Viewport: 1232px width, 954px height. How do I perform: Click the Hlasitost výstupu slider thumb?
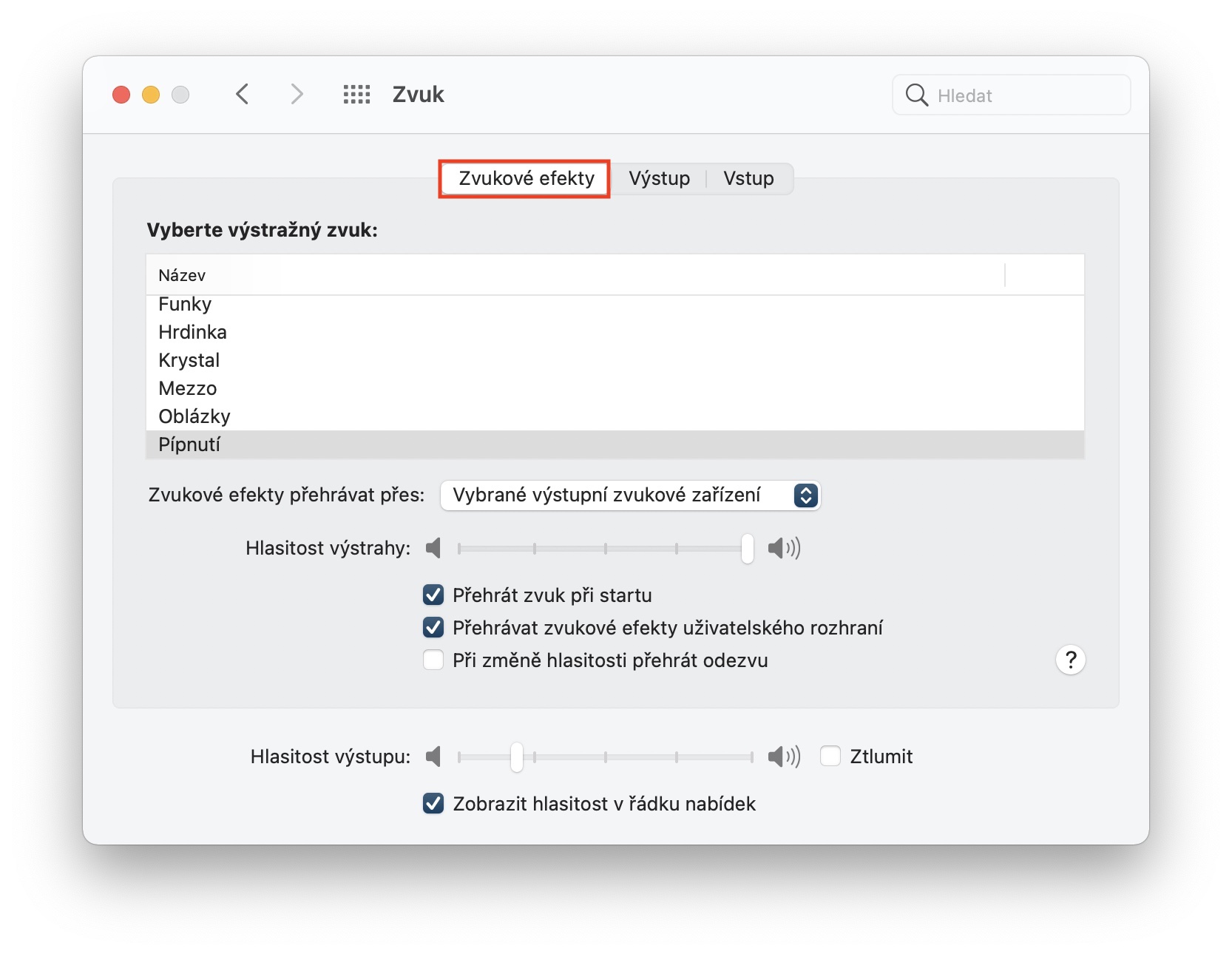517,757
